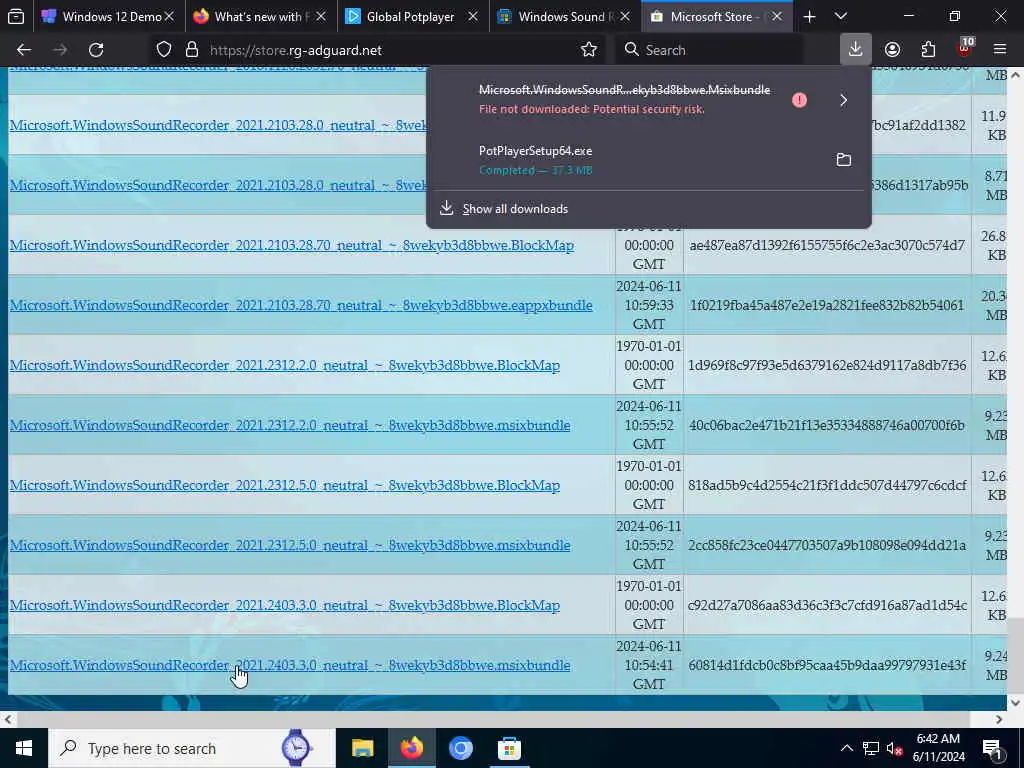Open the uBlock extension icon with badge
This screenshot has height=768, width=1024.
coord(965,48)
